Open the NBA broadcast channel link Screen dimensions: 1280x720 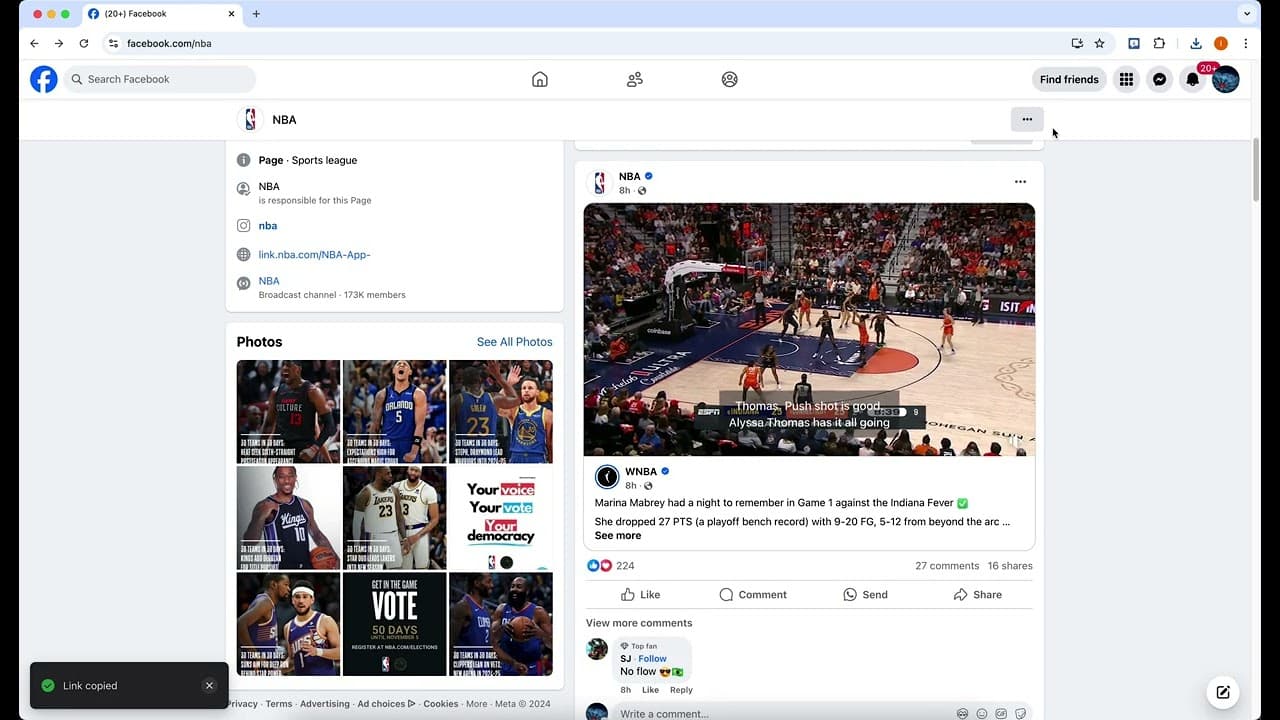(x=269, y=281)
